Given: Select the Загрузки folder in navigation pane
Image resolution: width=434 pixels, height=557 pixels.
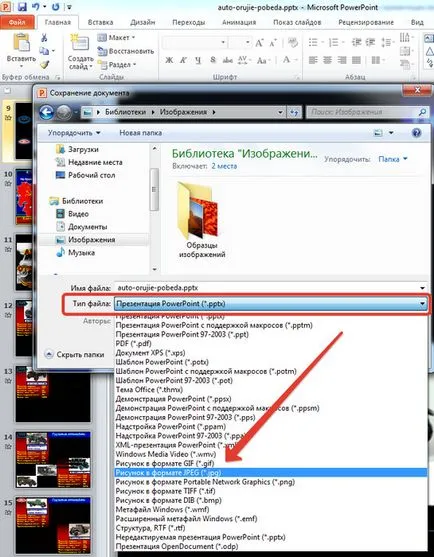Looking at the screenshot, I should click(77, 149).
